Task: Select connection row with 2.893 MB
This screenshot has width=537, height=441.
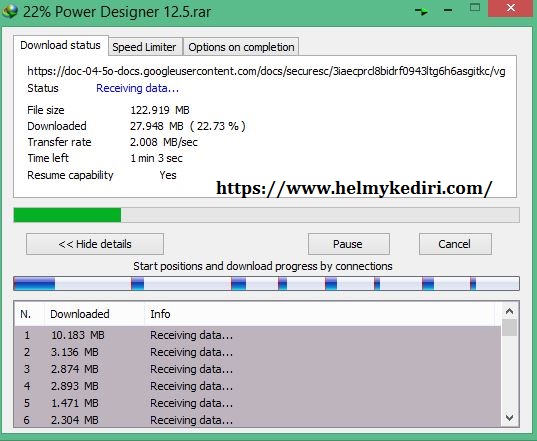Action: tap(257, 386)
